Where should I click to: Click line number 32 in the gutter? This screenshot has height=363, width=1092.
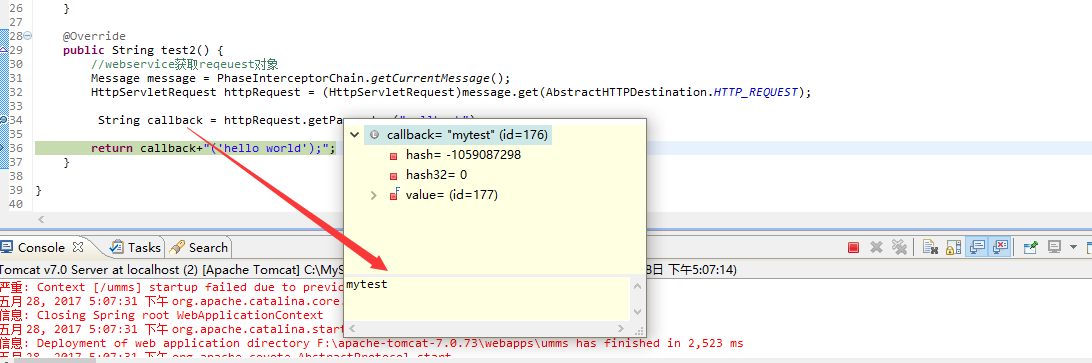tap(16, 92)
